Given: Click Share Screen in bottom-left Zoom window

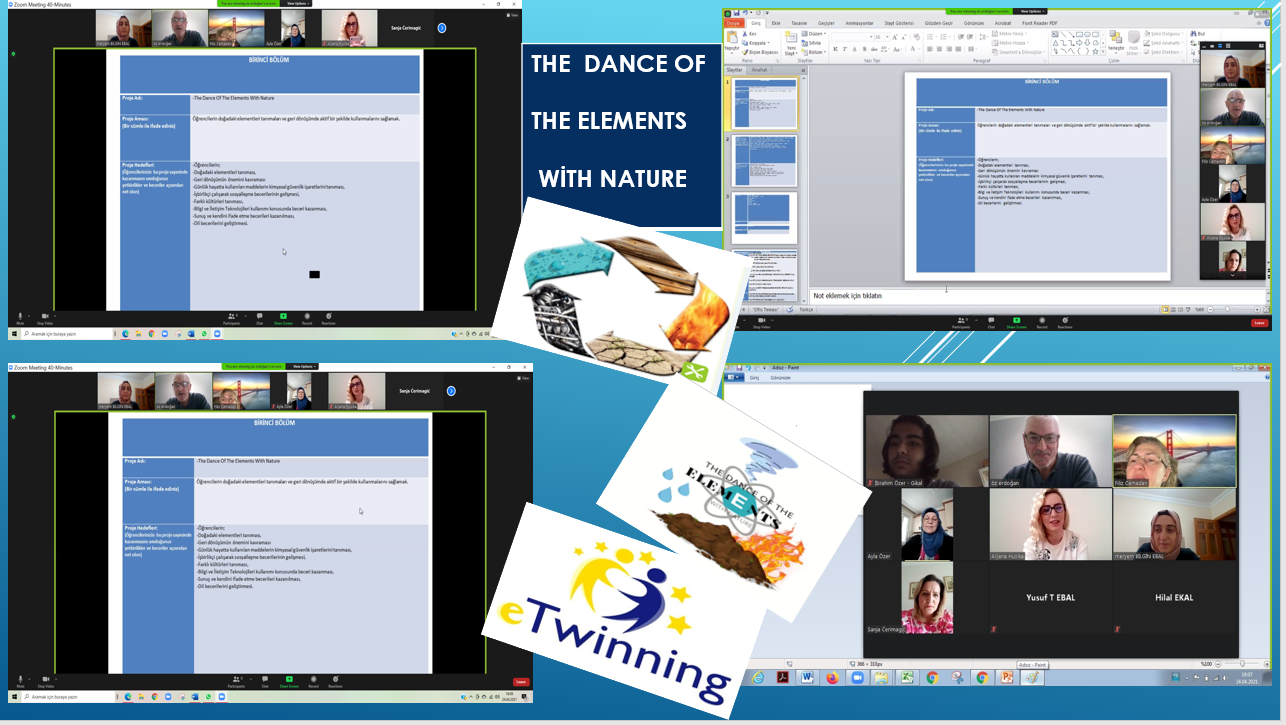Looking at the screenshot, I should coord(289,682).
